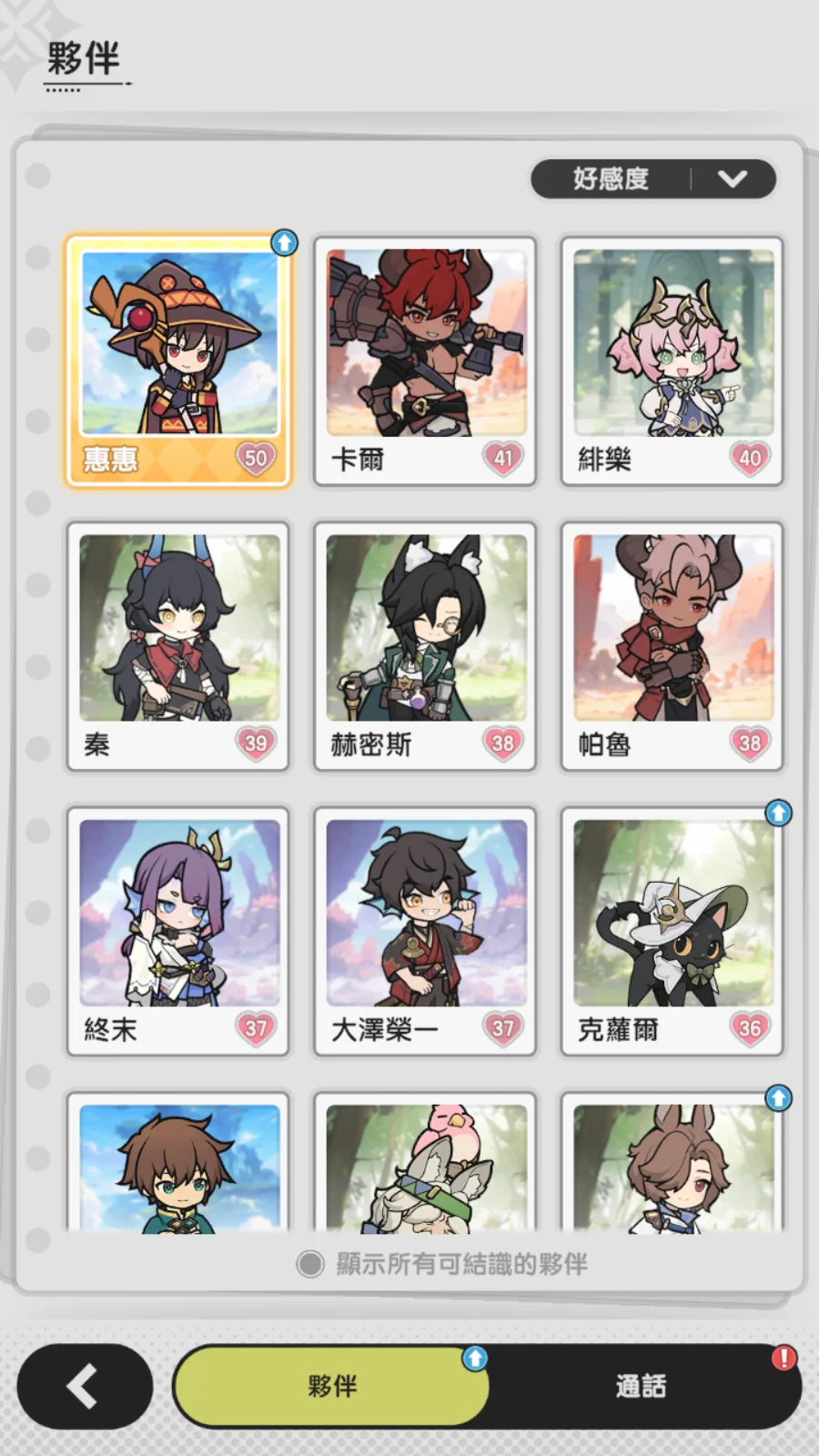Click blue arrow badge on 夥伴 tab
The height and width of the screenshot is (1456, 819).
click(x=475, y=1358)
